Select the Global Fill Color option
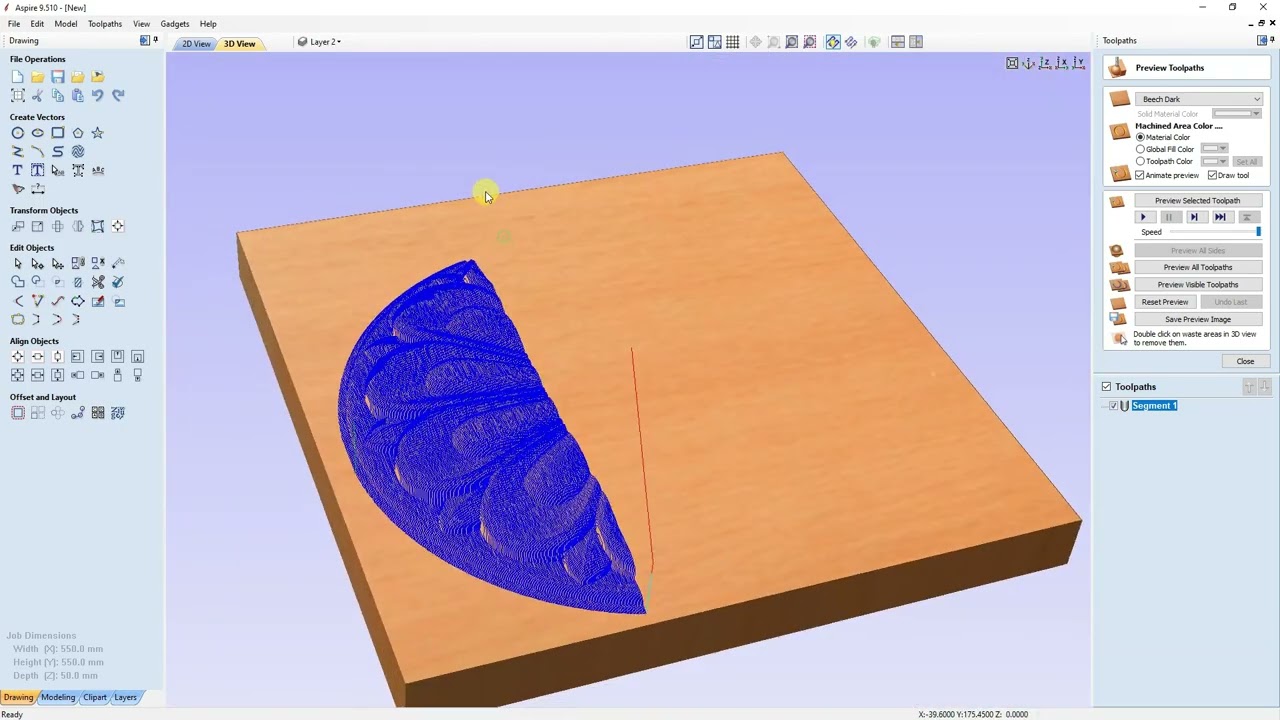 (1140, 149)
